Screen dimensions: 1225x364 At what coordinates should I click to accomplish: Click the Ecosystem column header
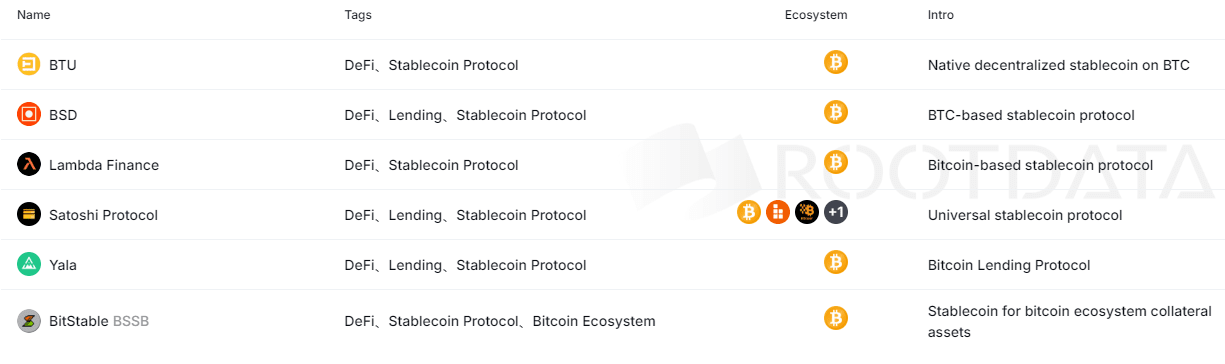(816, 15)
